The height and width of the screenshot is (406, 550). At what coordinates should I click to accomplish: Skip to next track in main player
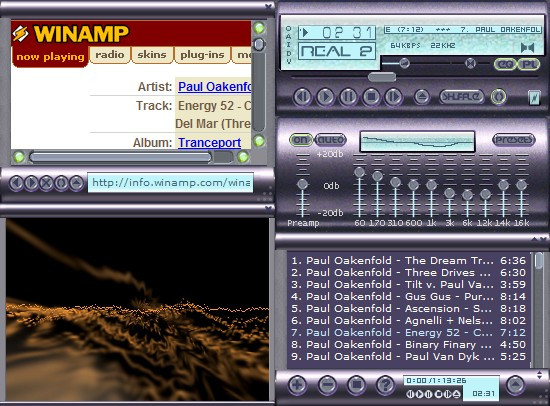tap(393, 96)
